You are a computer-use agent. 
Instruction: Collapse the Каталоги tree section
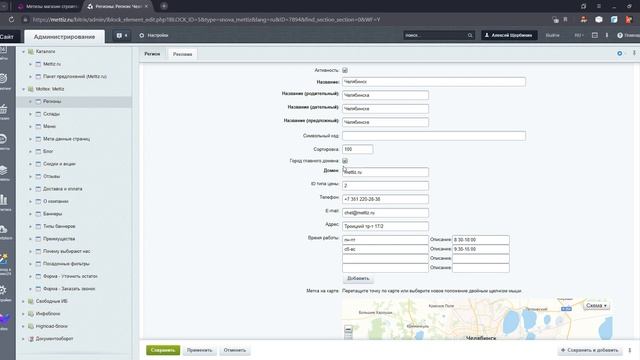(x=23, y=51)
